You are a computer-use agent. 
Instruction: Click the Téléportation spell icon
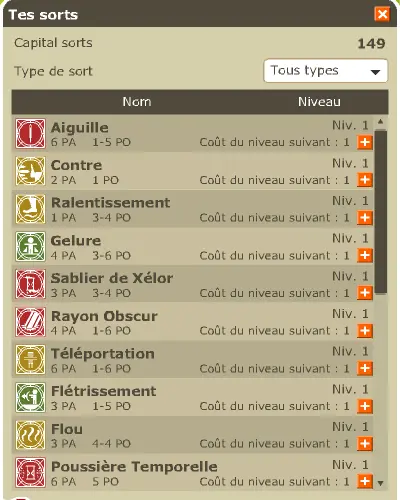(x=30, y=360)
